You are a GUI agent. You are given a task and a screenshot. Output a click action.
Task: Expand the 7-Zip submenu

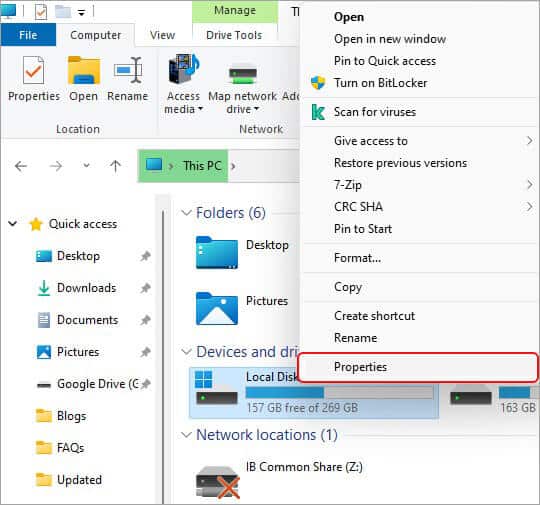[x=530, y=185]
